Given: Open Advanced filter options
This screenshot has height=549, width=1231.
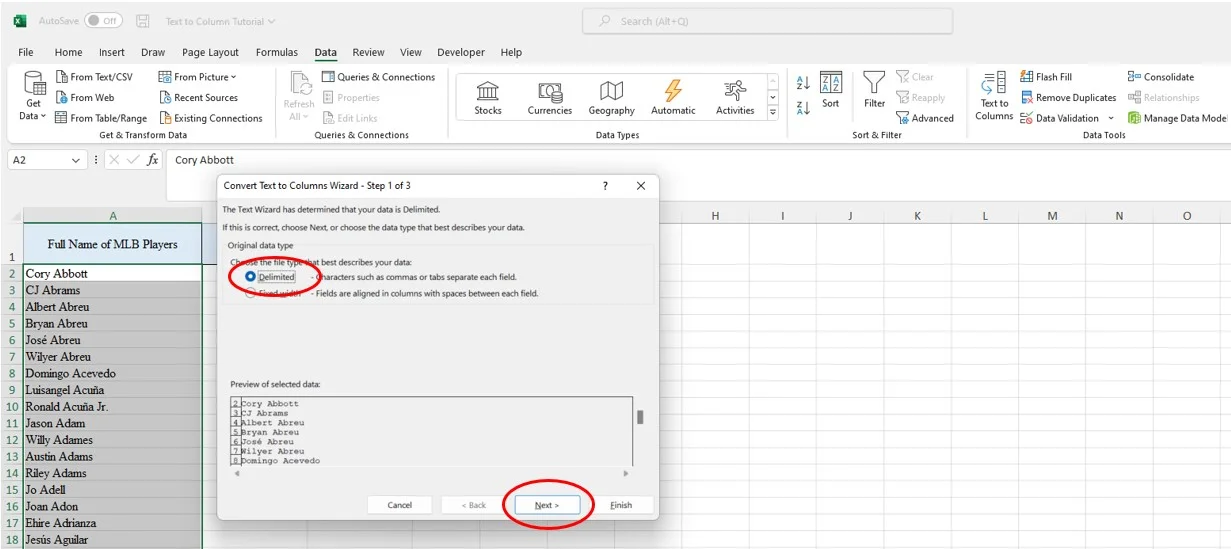Looking at the screenshot, I should (925, 118).
